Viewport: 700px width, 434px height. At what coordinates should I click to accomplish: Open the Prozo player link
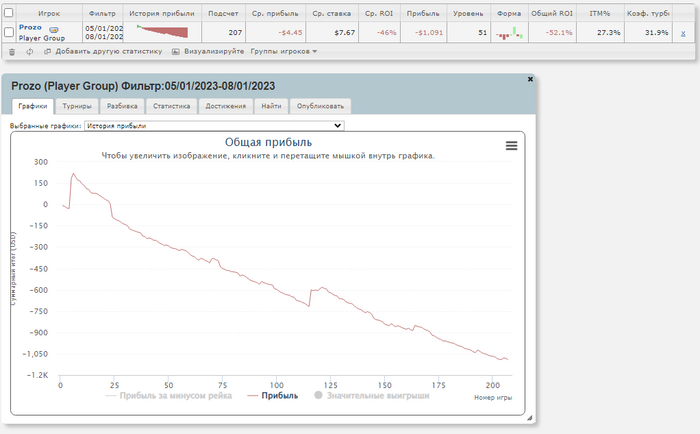pos(30,27)
